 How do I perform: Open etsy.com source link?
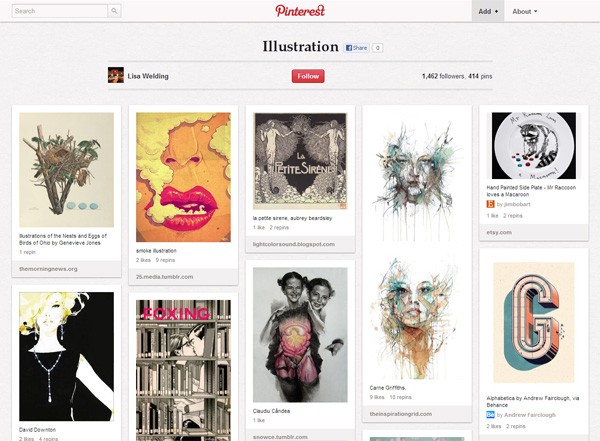click(x=499, y=232)
